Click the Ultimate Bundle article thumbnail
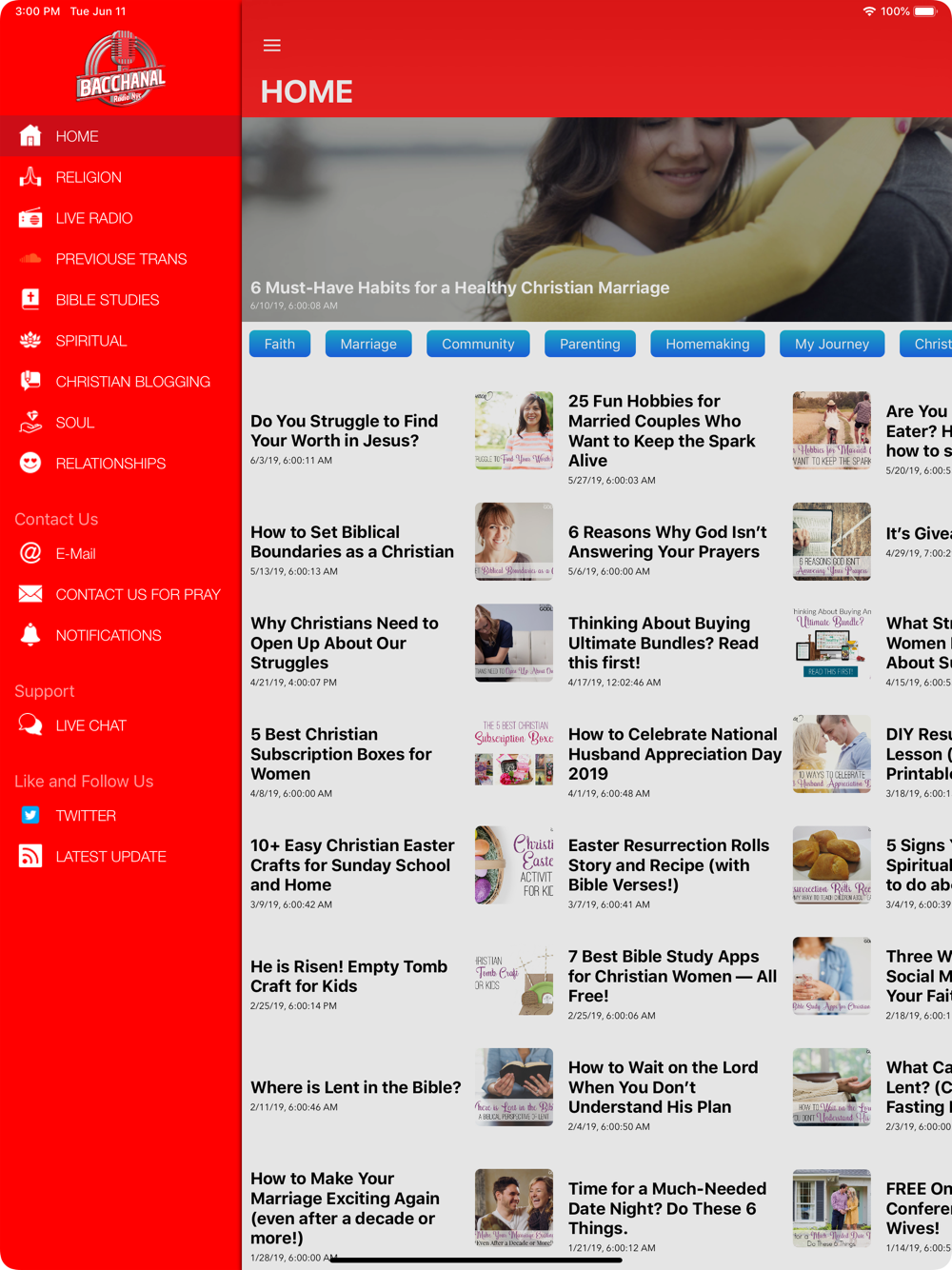Screen dimensions: 952x1270 coord(832,643)
